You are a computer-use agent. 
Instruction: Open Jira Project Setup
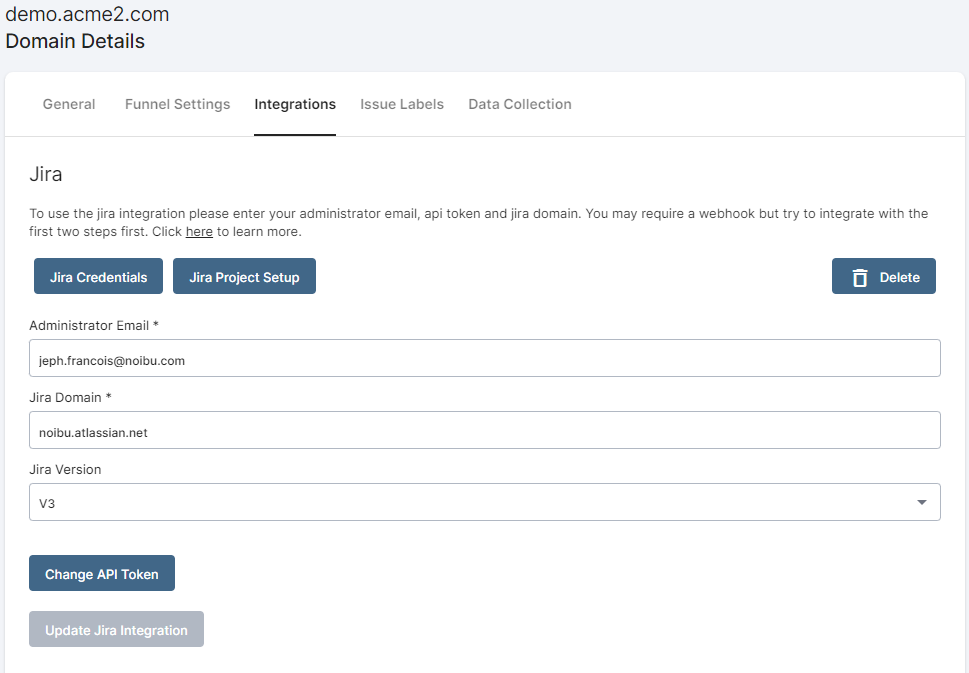click(x=244, y=276)
